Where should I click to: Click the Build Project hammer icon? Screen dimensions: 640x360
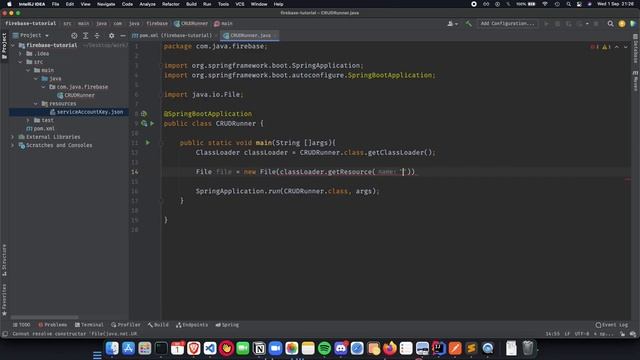[x=468, y=24]
